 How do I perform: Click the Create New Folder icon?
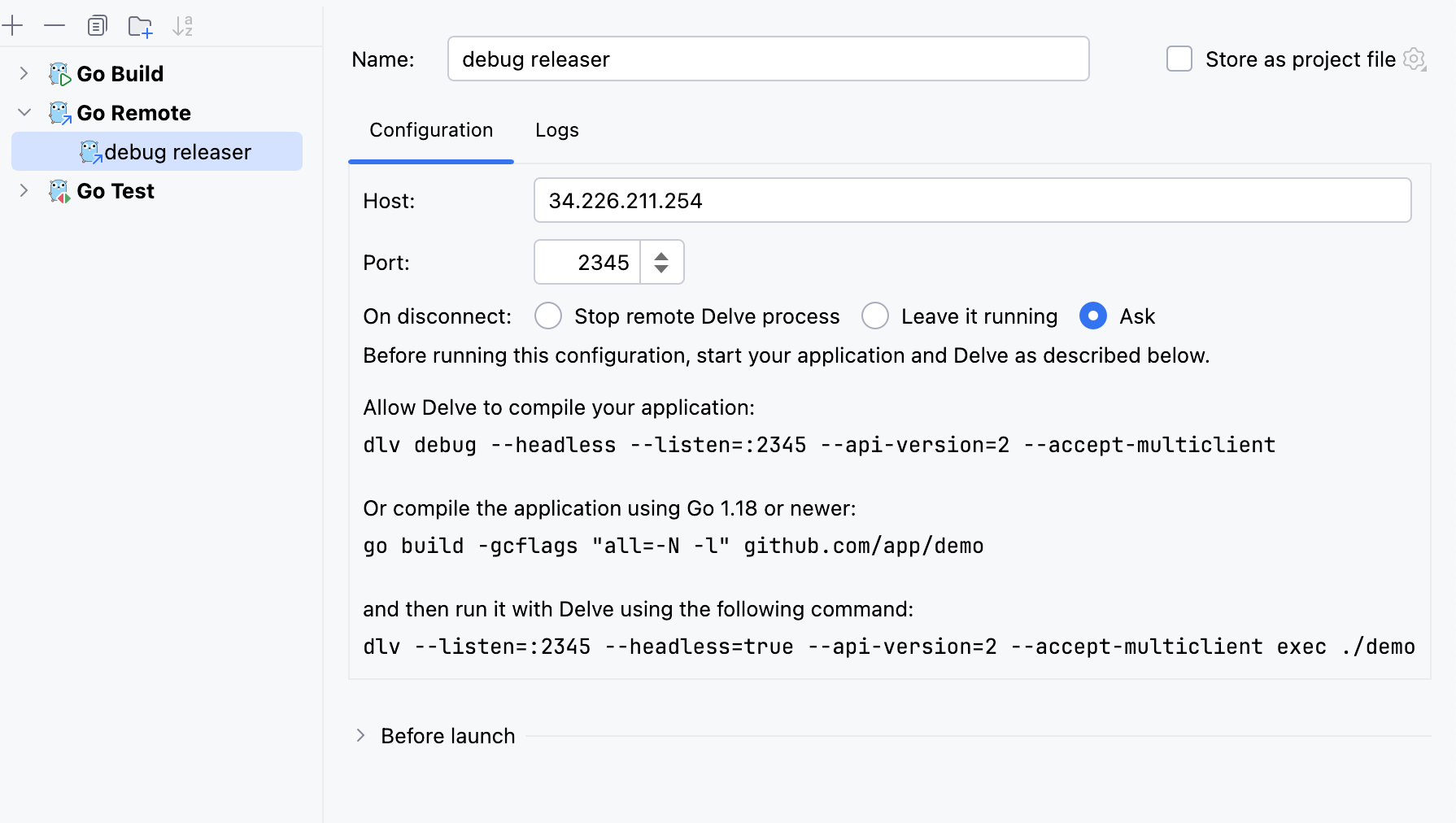pos(140,27)
